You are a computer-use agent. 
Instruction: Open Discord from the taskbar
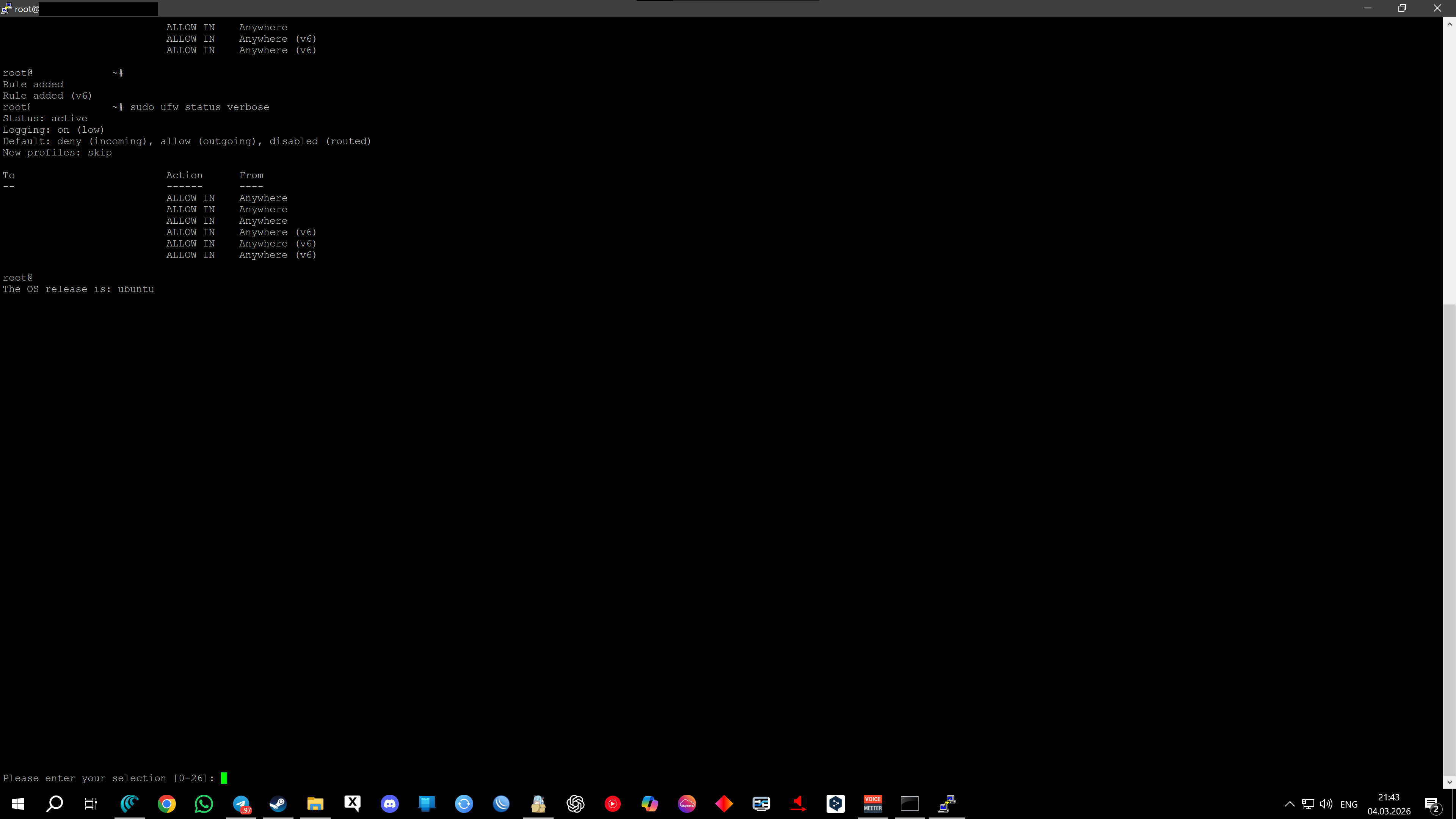[389, 803]
